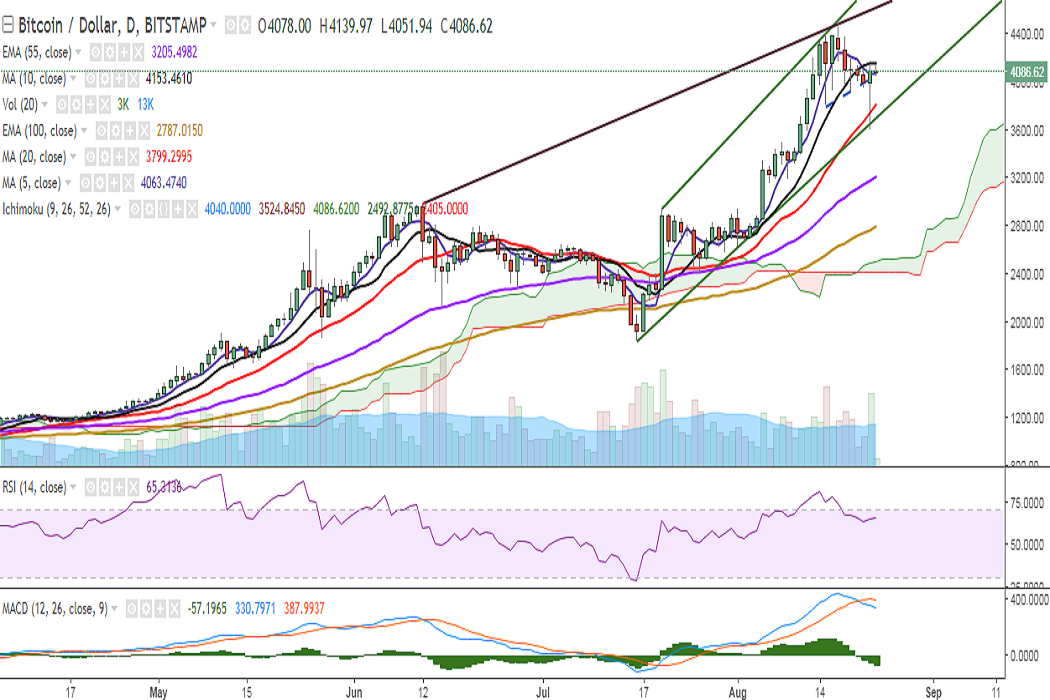Image resolution: width=1050 pixels, height=700 pixels.
Task: Click the EMA (55, close) label
Action: [37, 52]
